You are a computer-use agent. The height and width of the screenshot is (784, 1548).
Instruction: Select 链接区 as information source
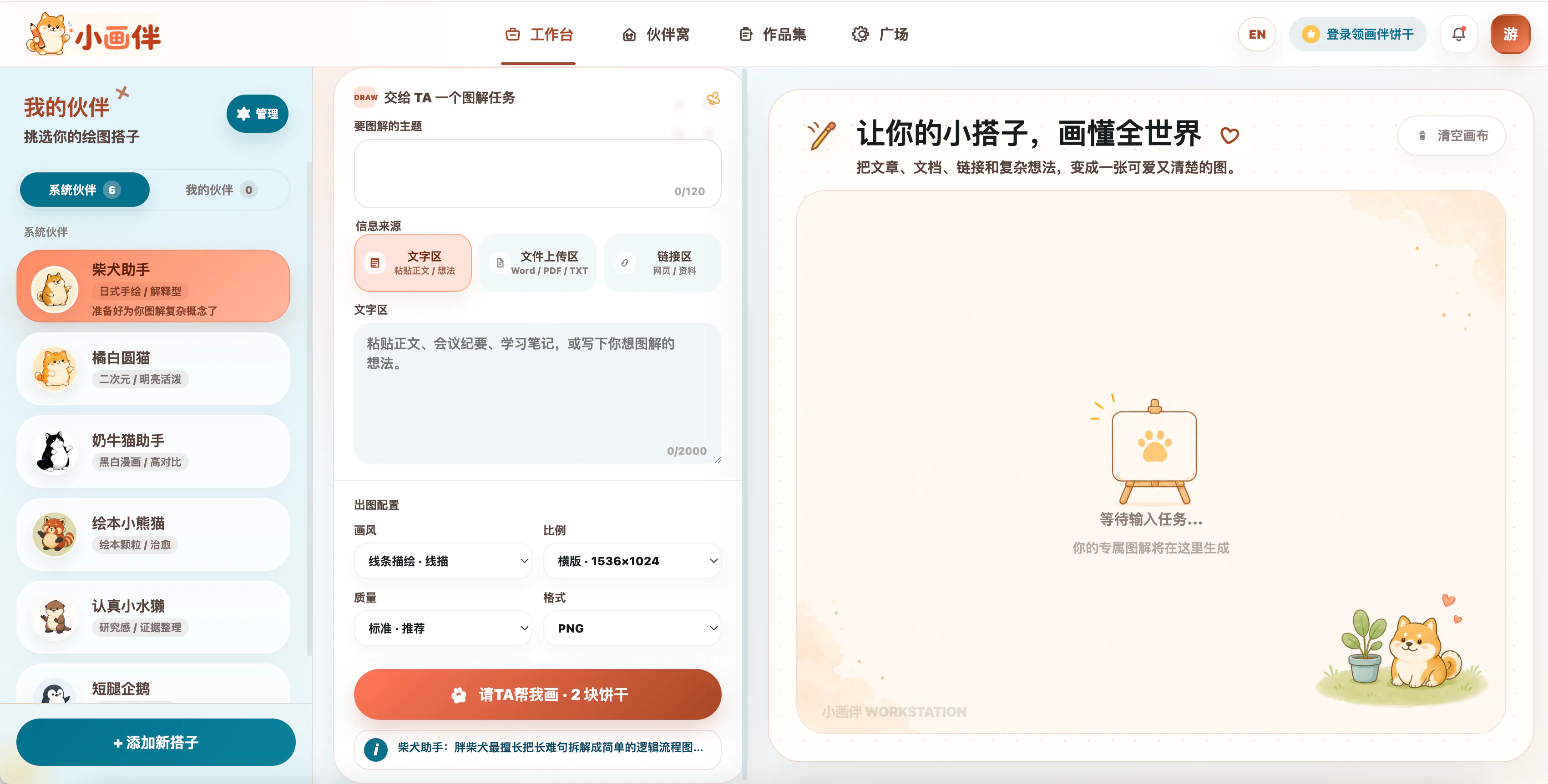662,262
